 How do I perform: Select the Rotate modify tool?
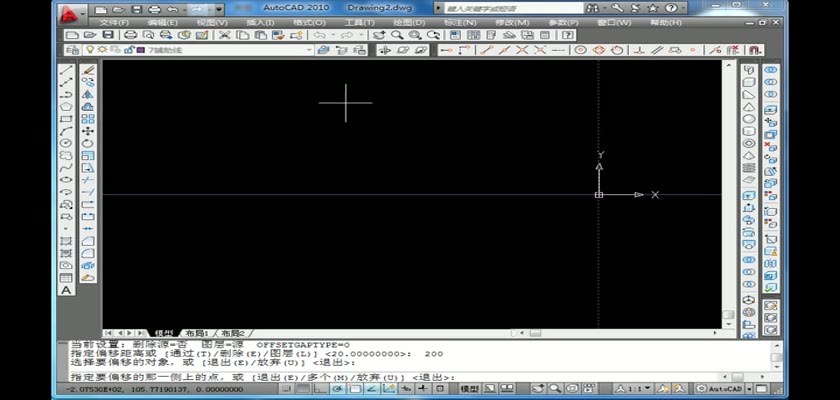(x=88, y=143)
